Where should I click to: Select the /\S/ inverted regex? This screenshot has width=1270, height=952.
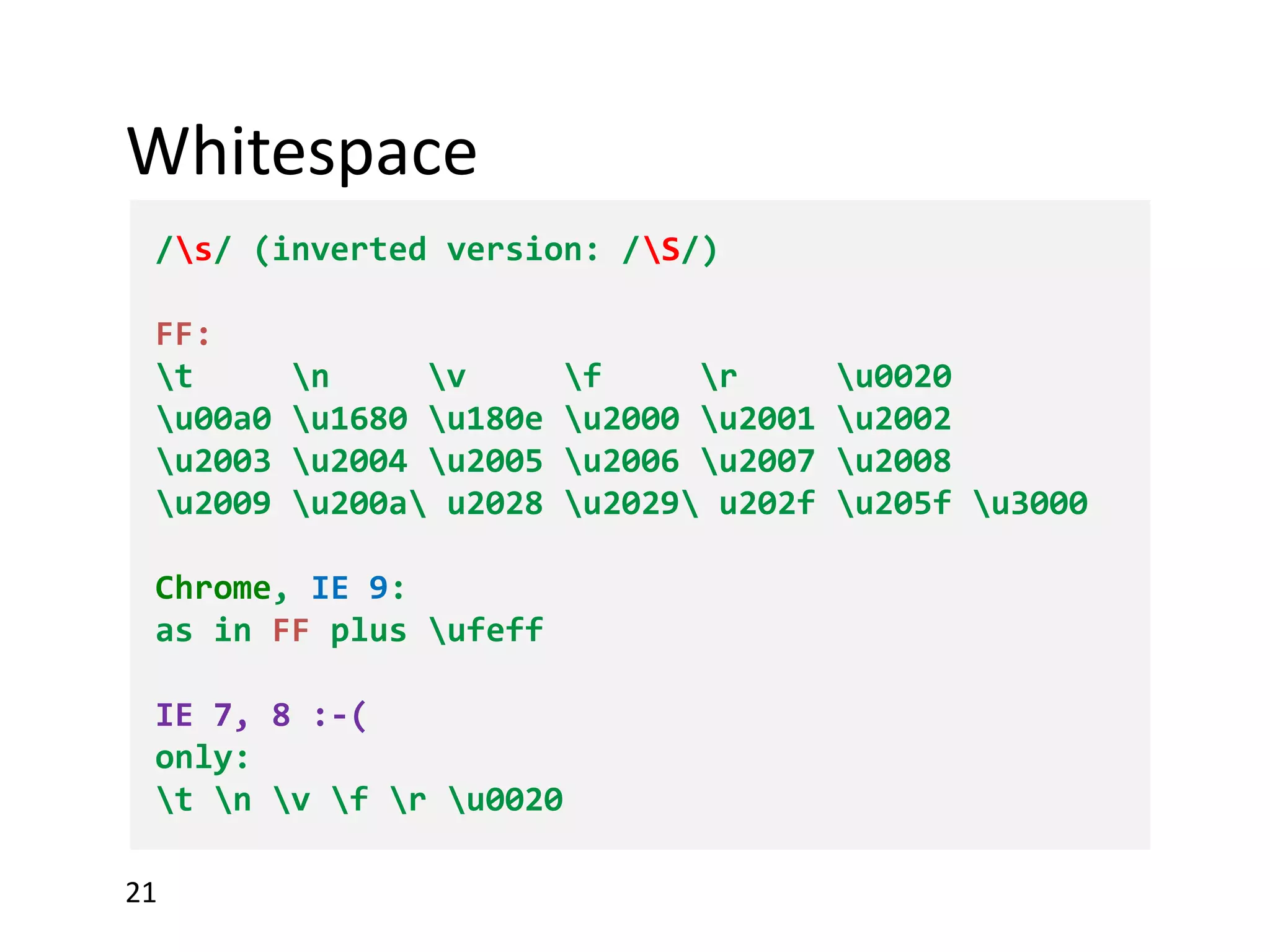(660, 250)
